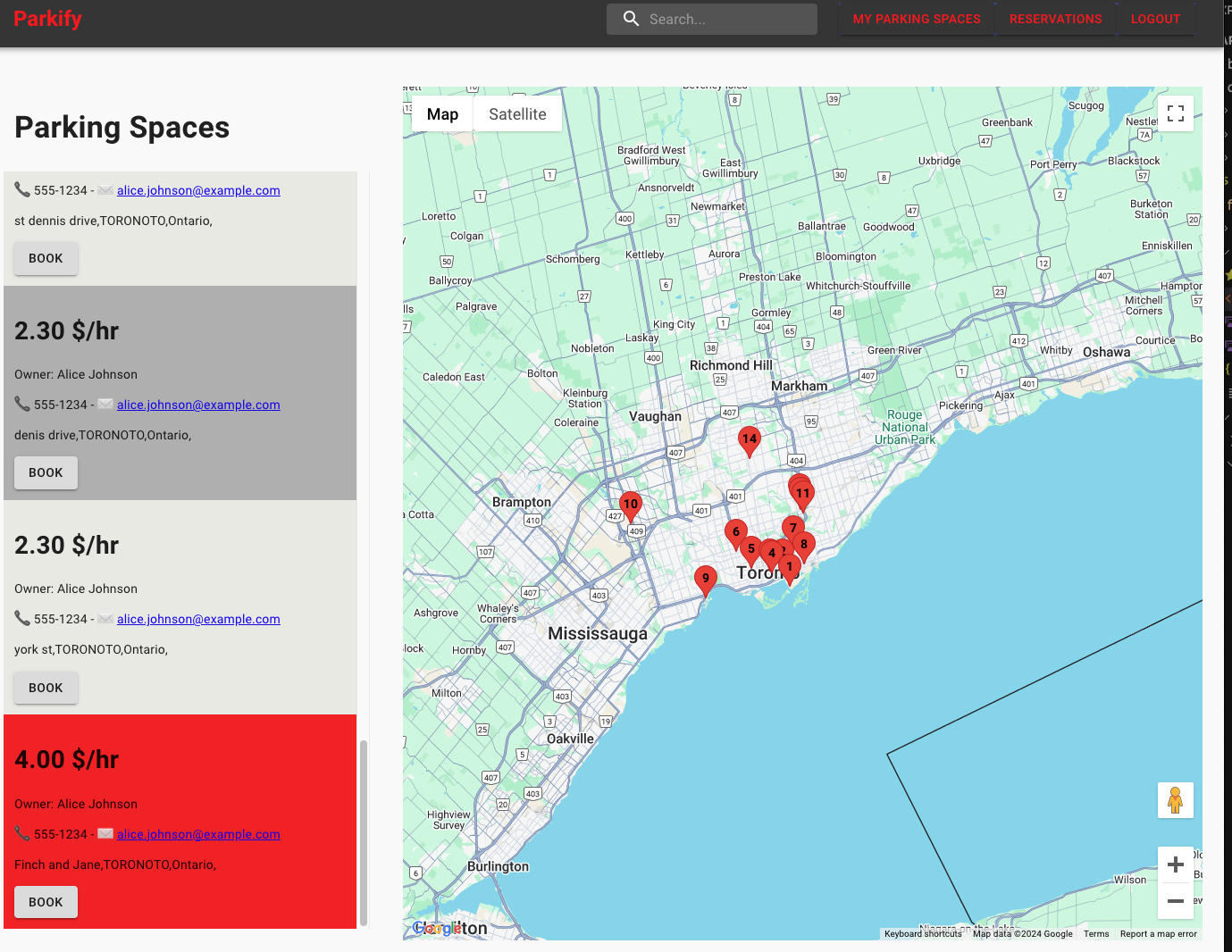
Task: Select map marker number 9
Action: click(705, 579)
